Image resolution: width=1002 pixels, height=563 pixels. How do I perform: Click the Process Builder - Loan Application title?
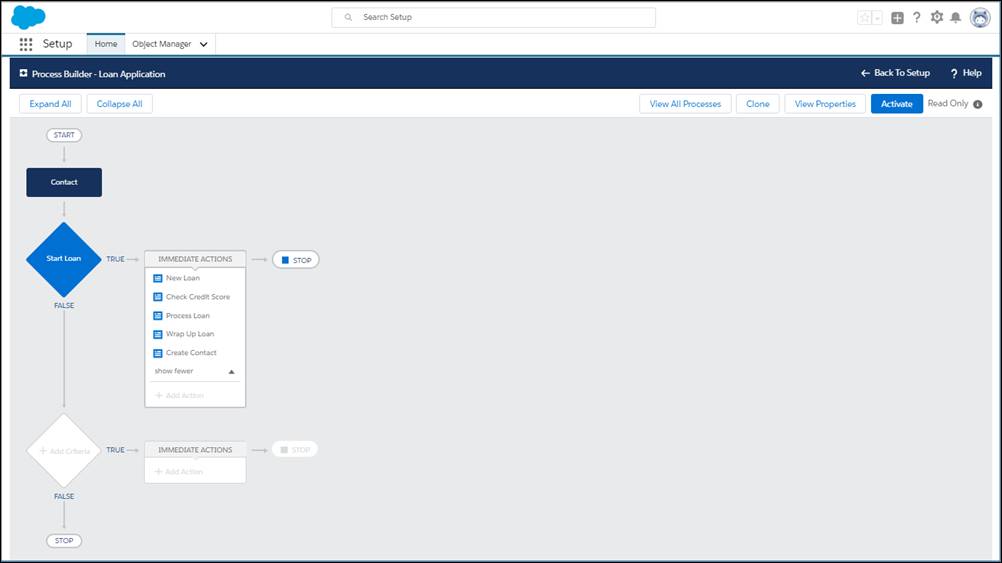pos(98,74)
